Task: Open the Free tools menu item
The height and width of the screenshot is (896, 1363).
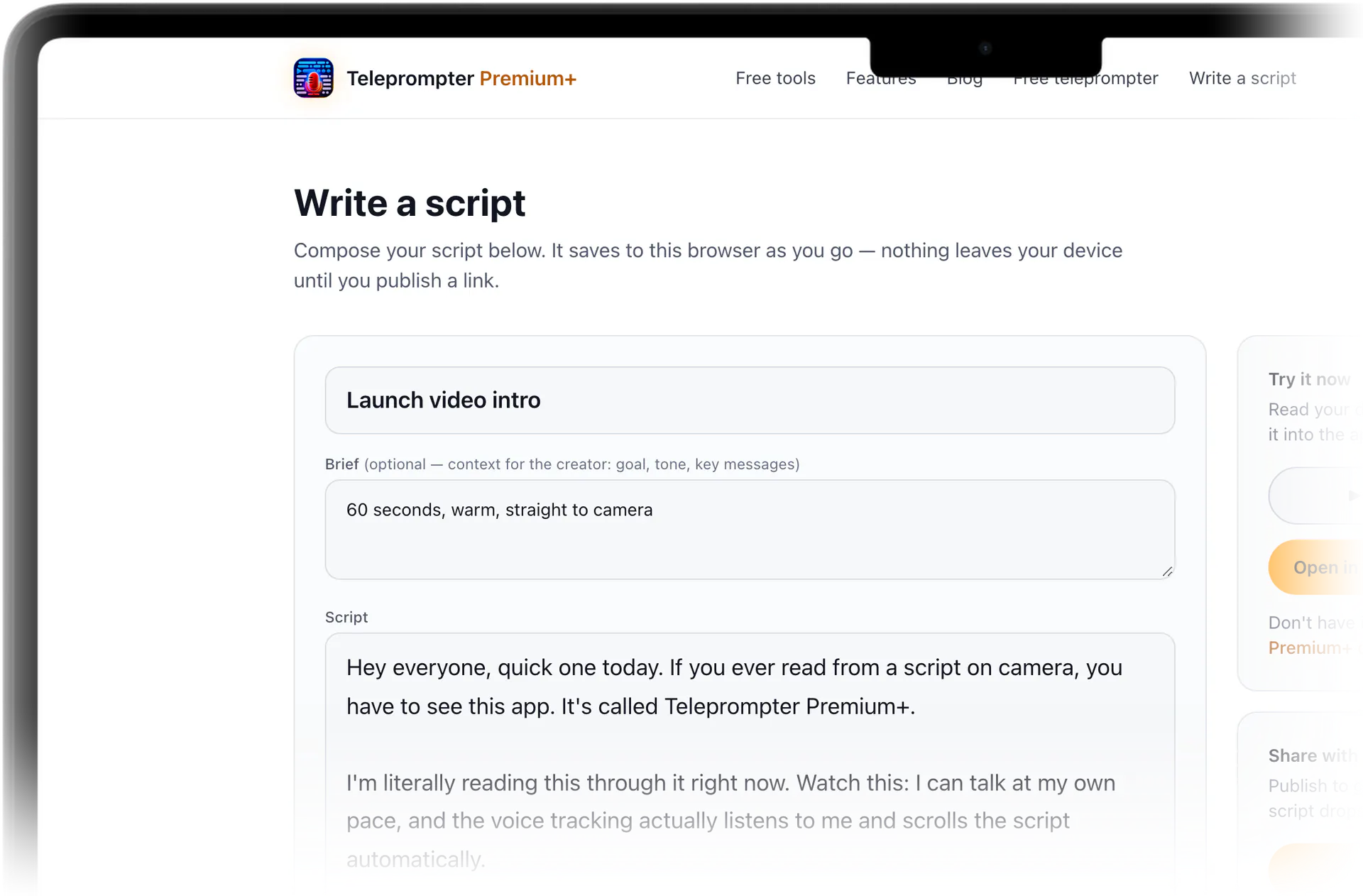Action: click(x=775, y=78)
